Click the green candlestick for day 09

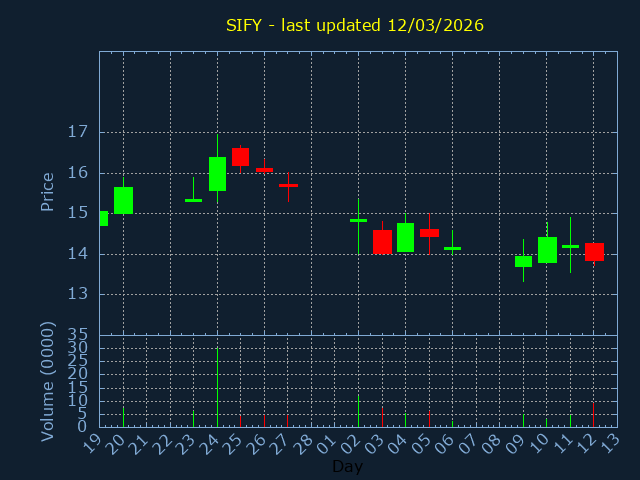tap(523, 261)
